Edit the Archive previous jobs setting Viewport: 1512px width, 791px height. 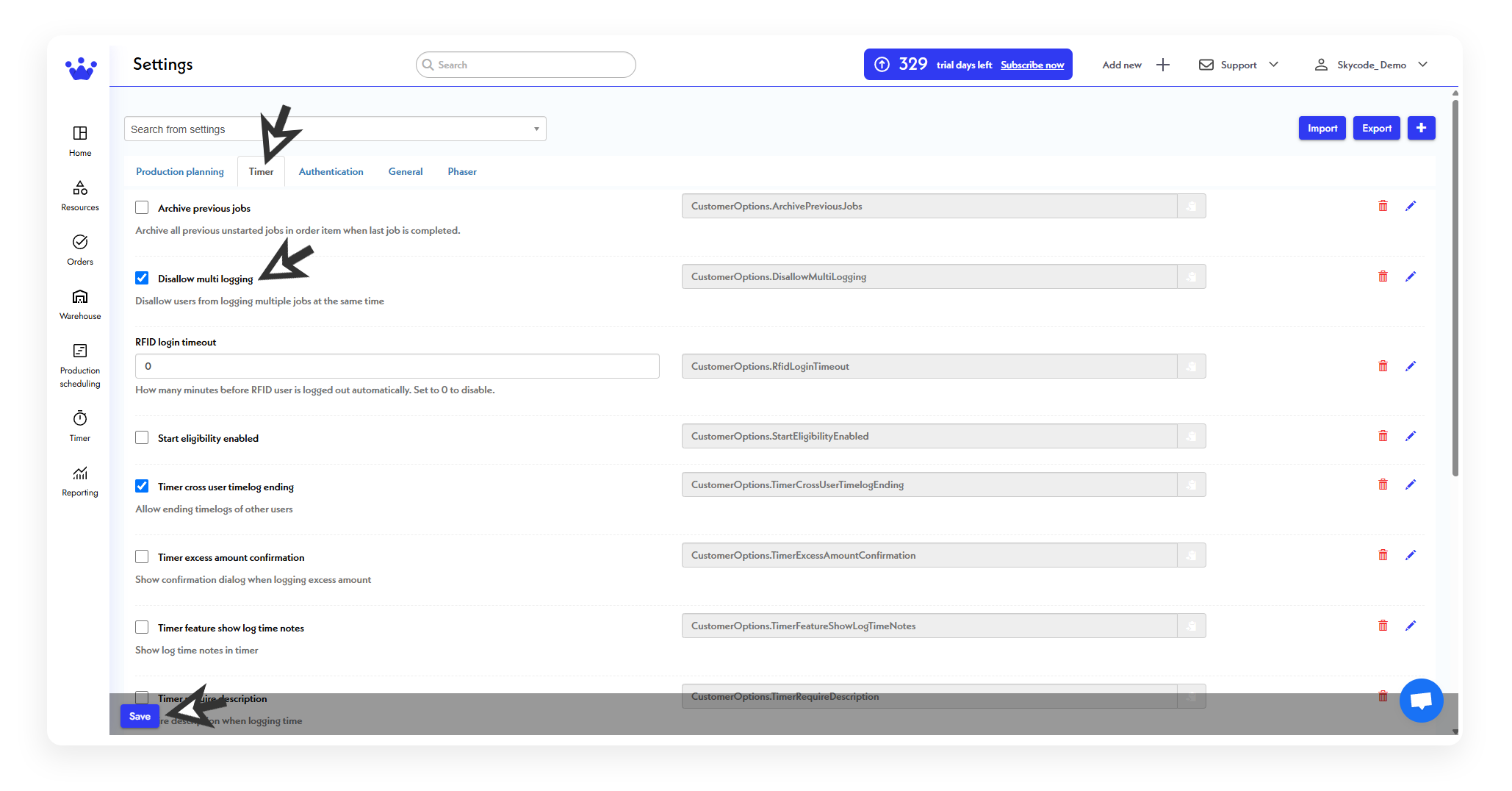click(x=1411, y=206)
